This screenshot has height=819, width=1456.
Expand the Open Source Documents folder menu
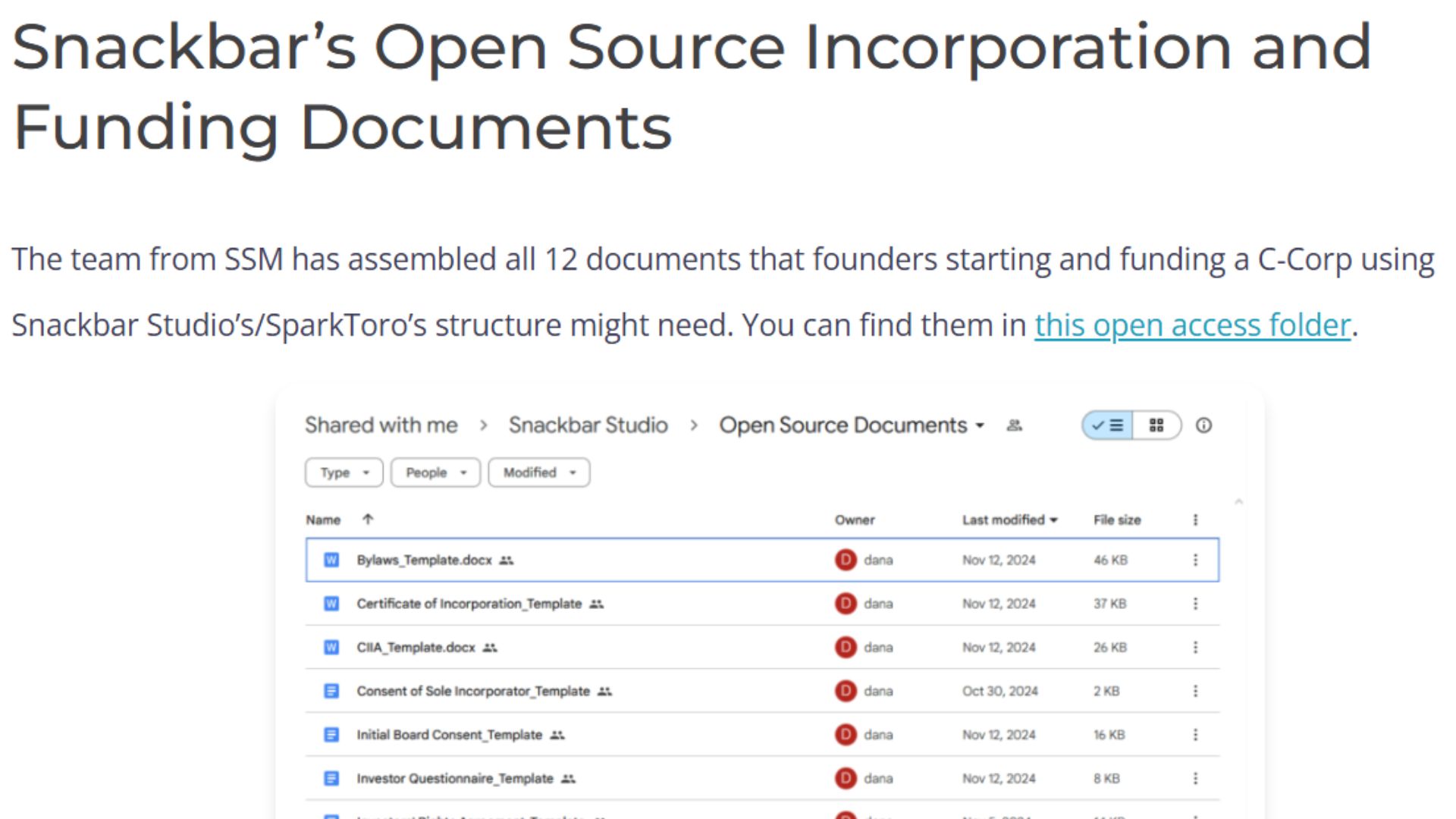coord(980,425)
